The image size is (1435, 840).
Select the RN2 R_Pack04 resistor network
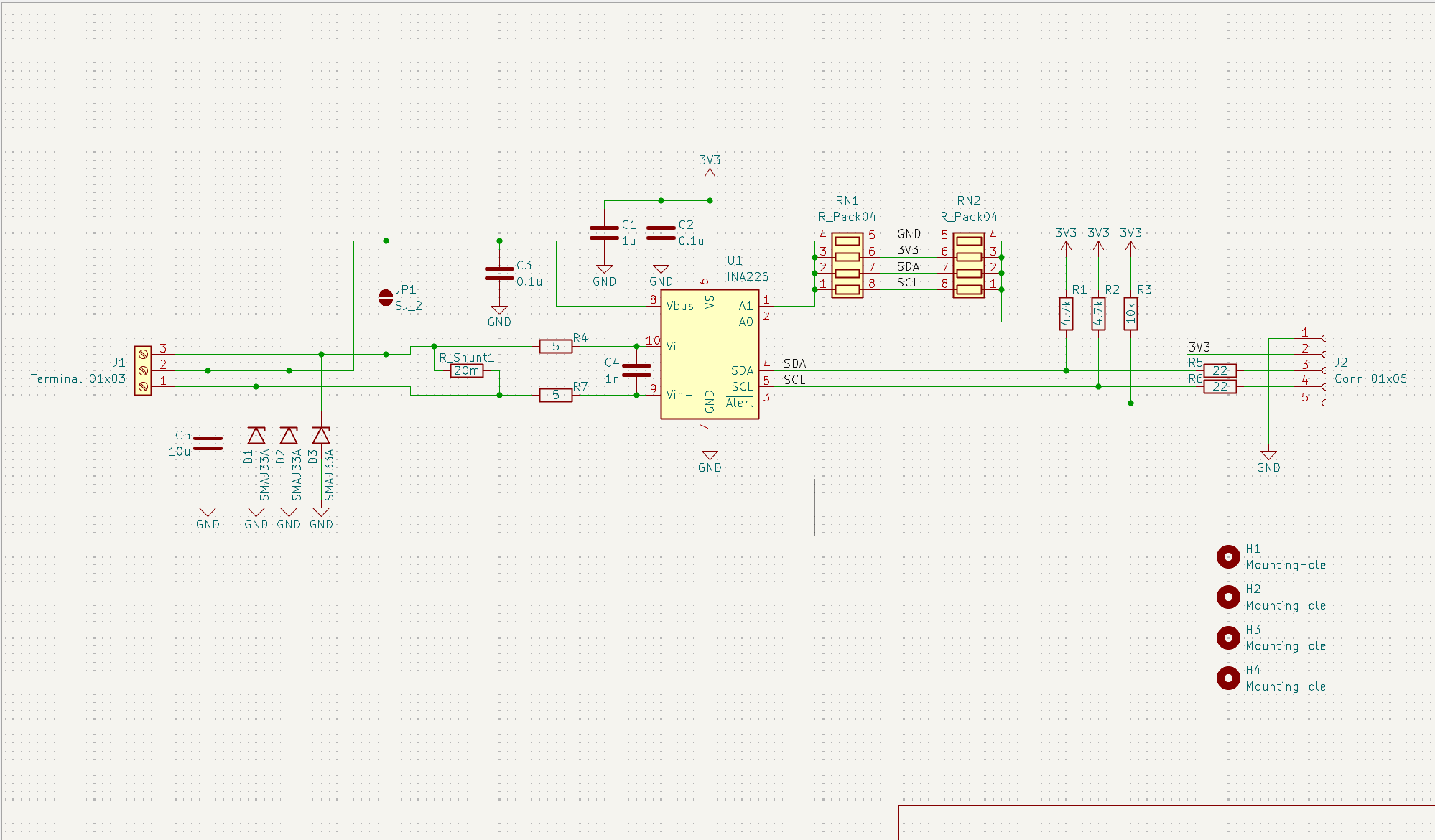click(x=969, y=265)
